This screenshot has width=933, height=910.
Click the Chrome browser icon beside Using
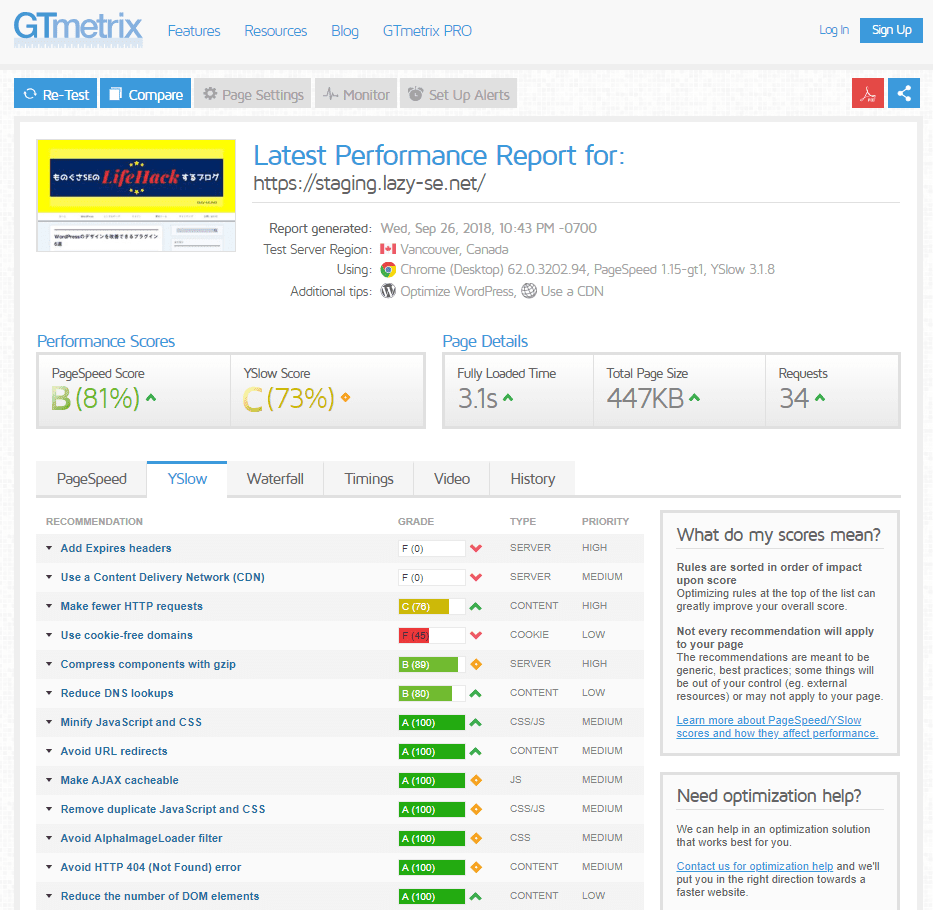387,269
